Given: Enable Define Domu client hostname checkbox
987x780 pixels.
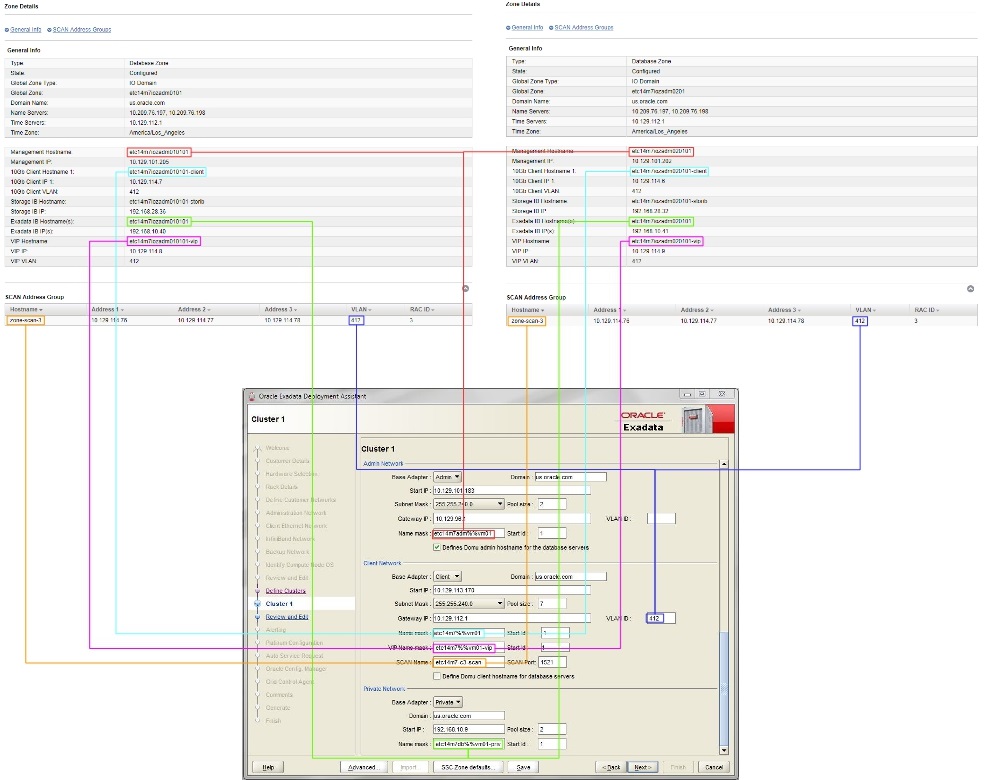Looking at the screenshot, I should pyautogui.click(x=437, y=676).
